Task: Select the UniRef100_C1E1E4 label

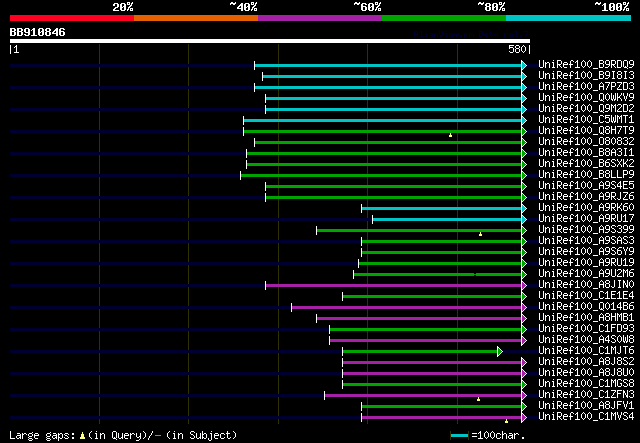Action: [586, 296]
